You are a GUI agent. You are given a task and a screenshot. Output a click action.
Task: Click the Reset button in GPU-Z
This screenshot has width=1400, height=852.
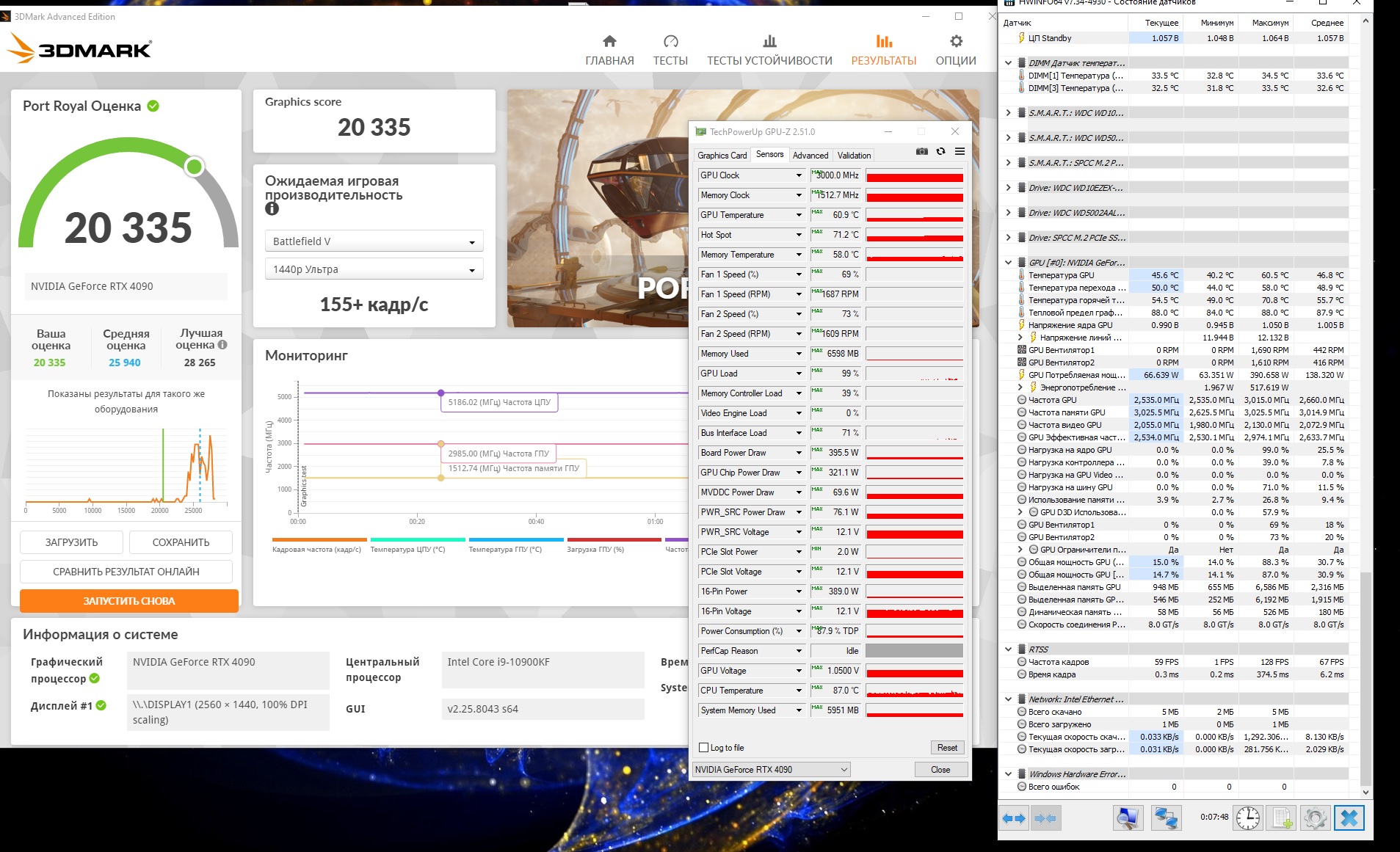(947, 748)
